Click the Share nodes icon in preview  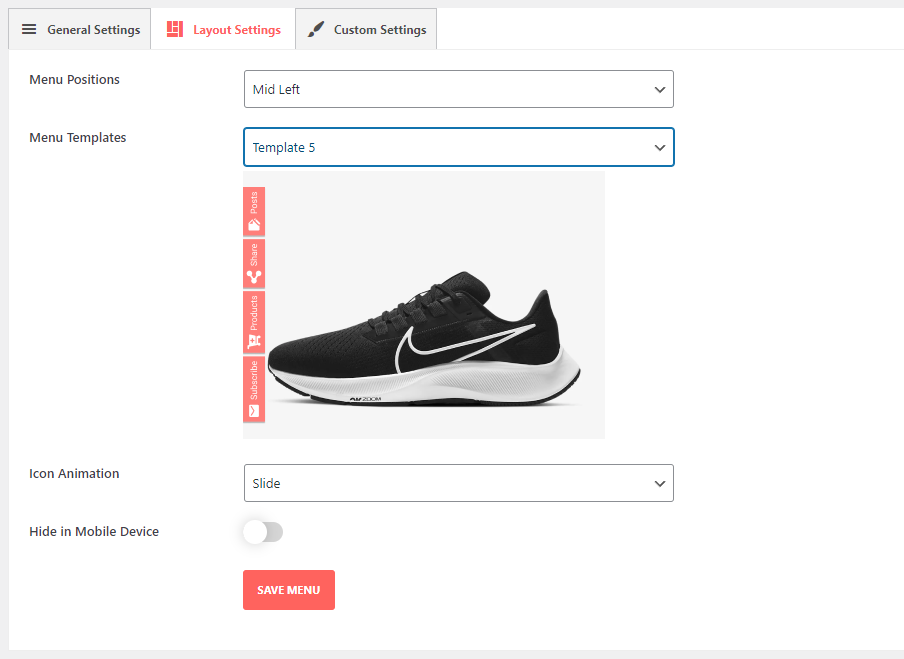(254, 277)
